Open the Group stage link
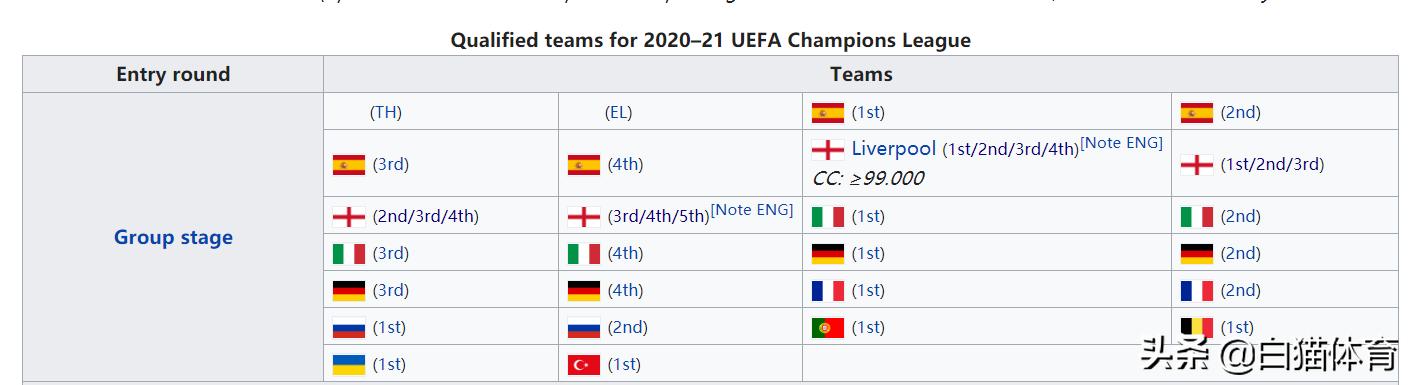Screen dimensions: 1412x385 (173, 237)
